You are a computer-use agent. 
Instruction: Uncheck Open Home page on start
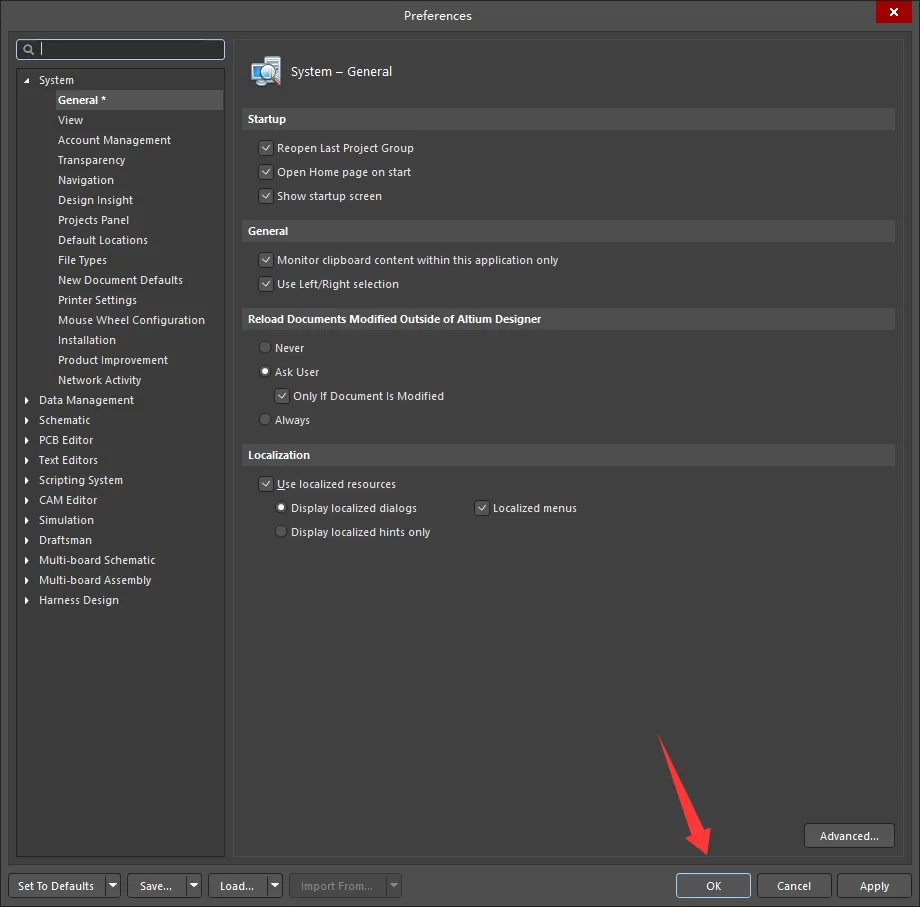coord(266,172)
